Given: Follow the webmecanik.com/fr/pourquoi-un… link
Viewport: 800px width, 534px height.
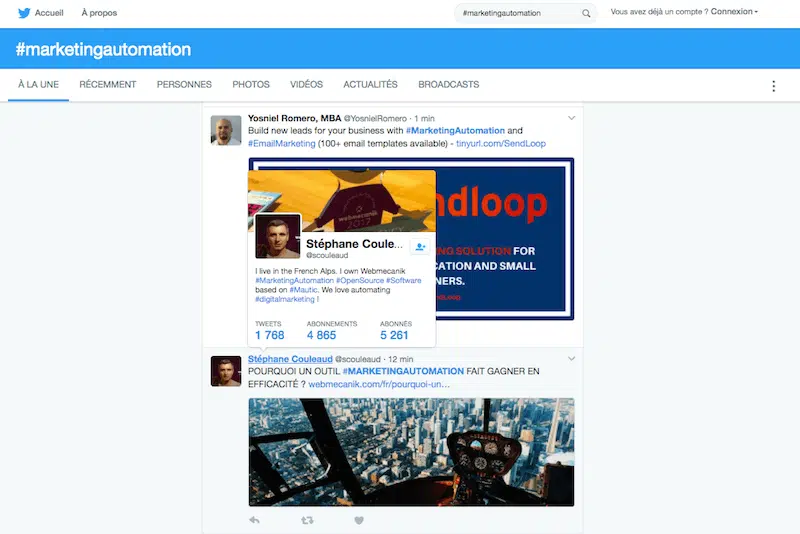Looking at the screenshot, I should coord(379,384).
